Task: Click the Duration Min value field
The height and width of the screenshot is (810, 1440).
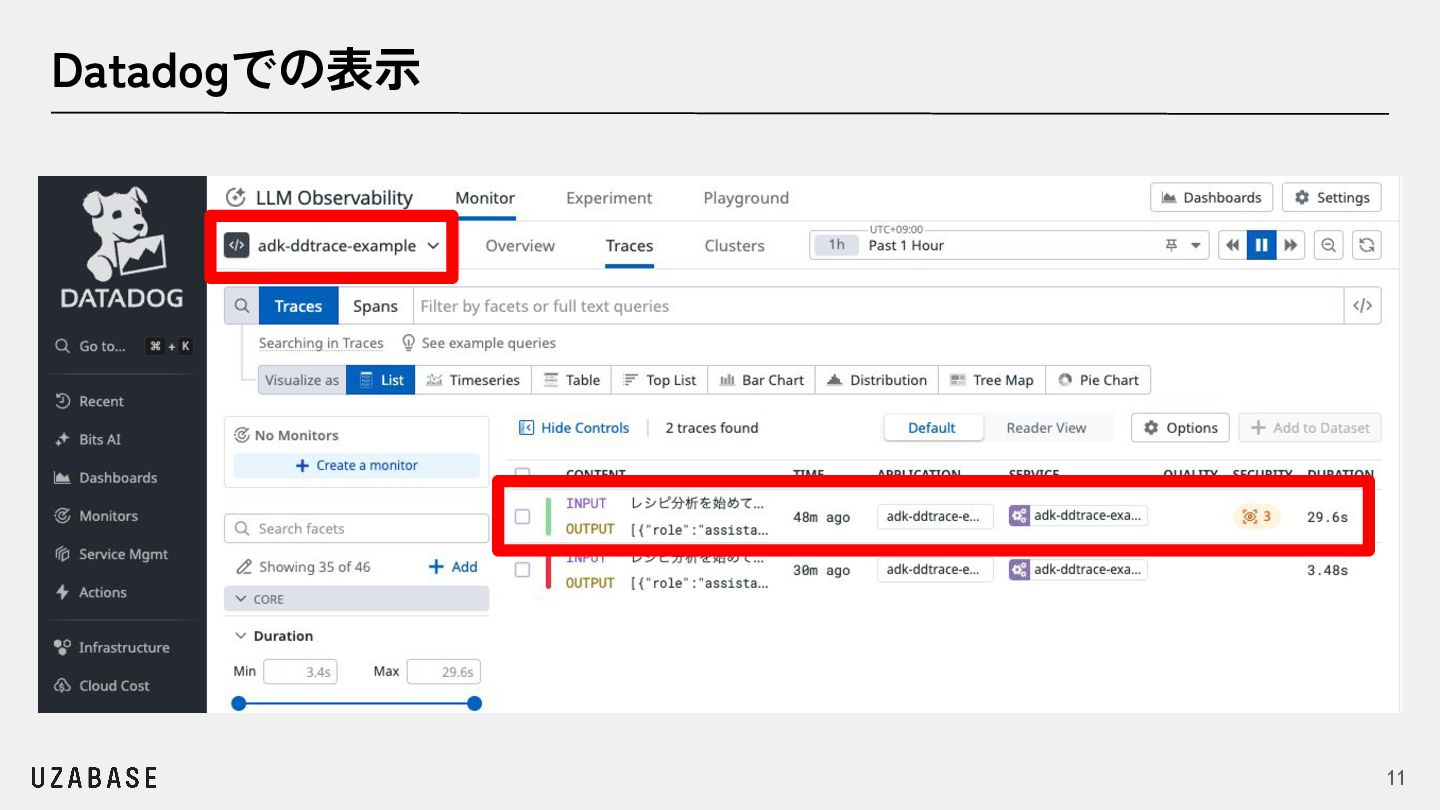Action: point(300,672)
